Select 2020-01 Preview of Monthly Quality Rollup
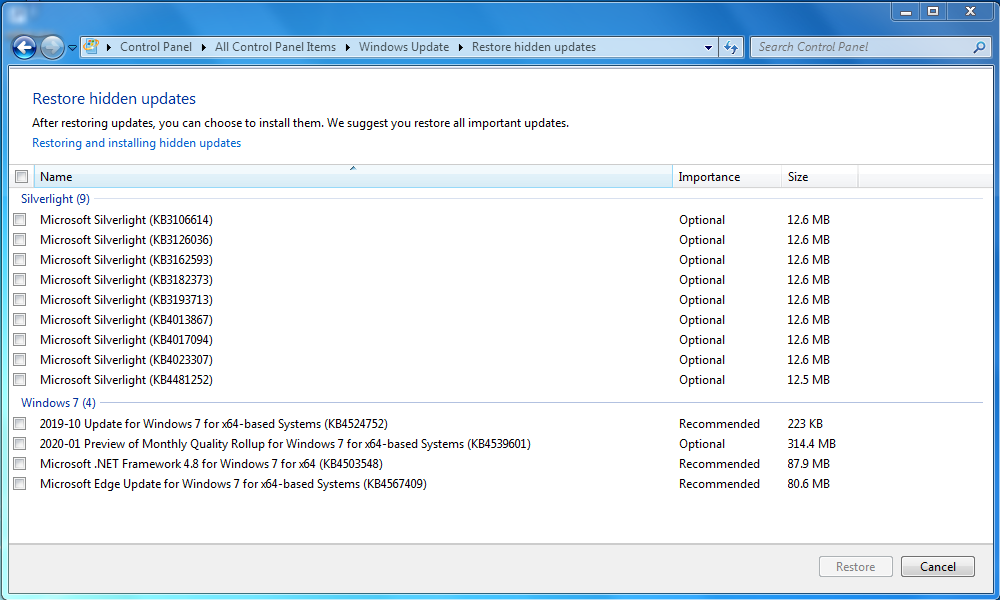Image resolution: width=1000 pixels, height=600 pixels. pos(285,444)
